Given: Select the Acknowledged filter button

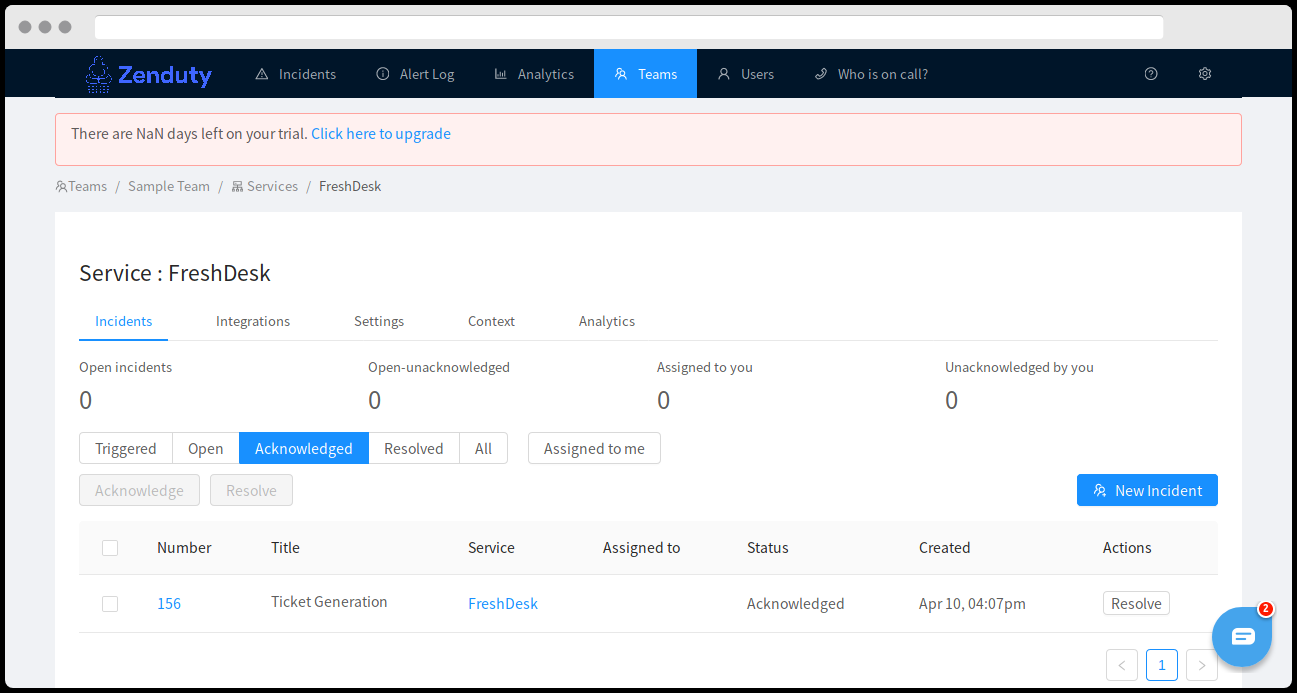Looking at the screenshot, I should click(304, 448).
